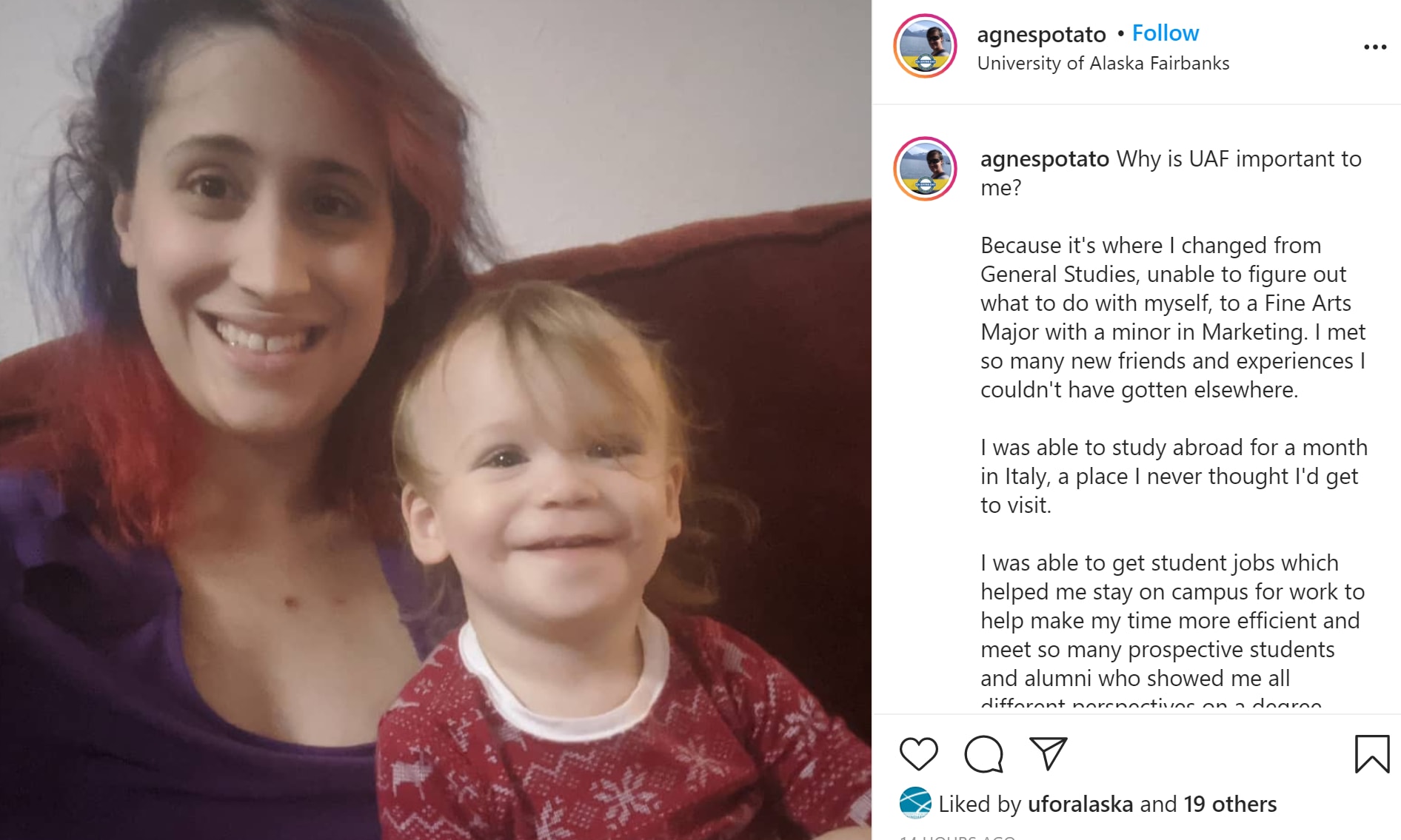Select the 'Why is UAF important to me?' caption text
Viewport: 1401px width, 840px height.
pos(1171,172)
